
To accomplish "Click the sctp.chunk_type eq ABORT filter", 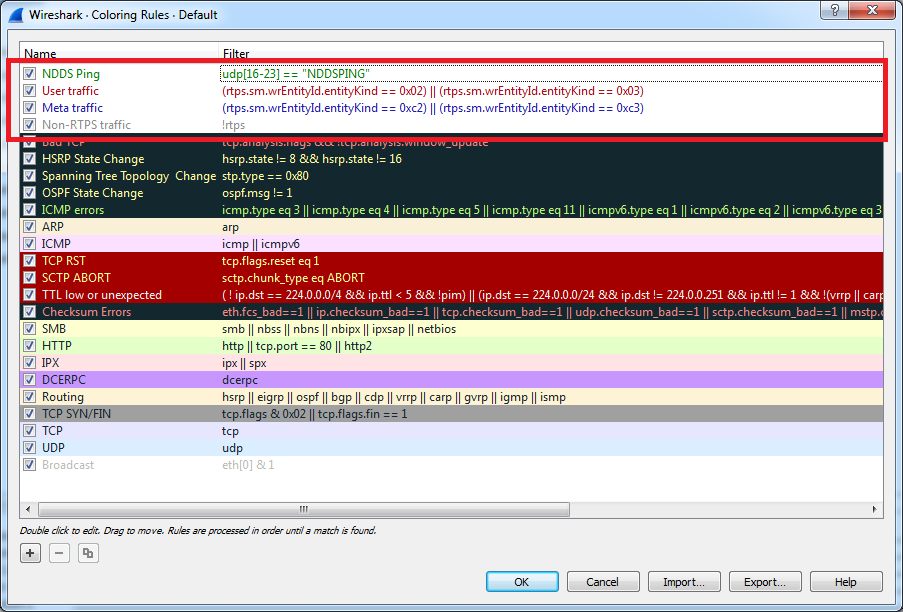I will click(x=293, y=278).
